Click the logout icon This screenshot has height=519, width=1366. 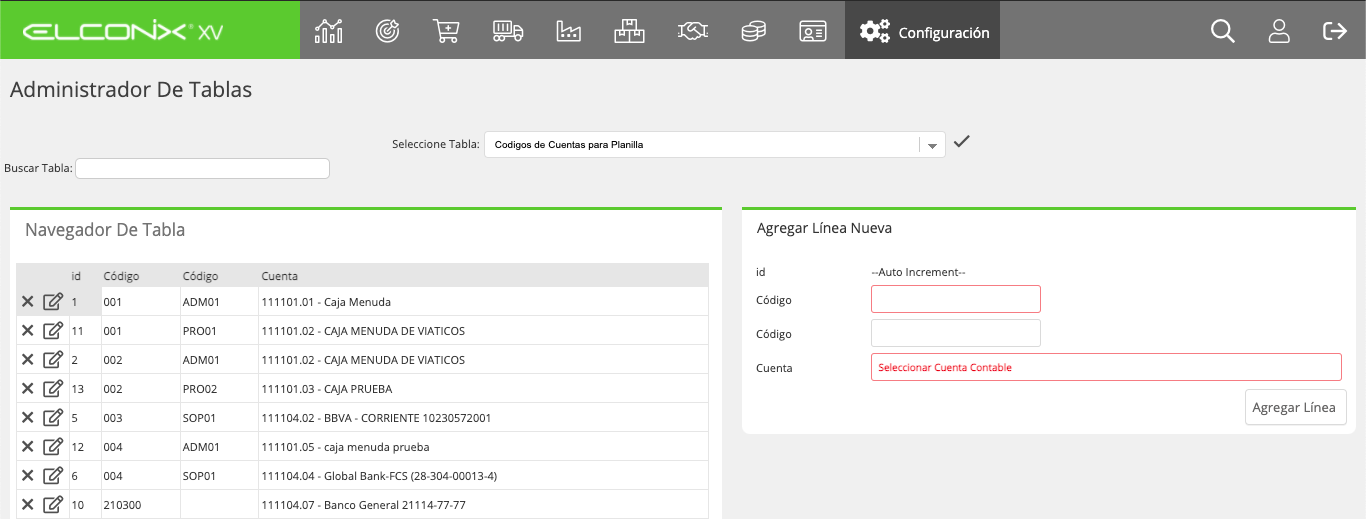pos(1335,31)
